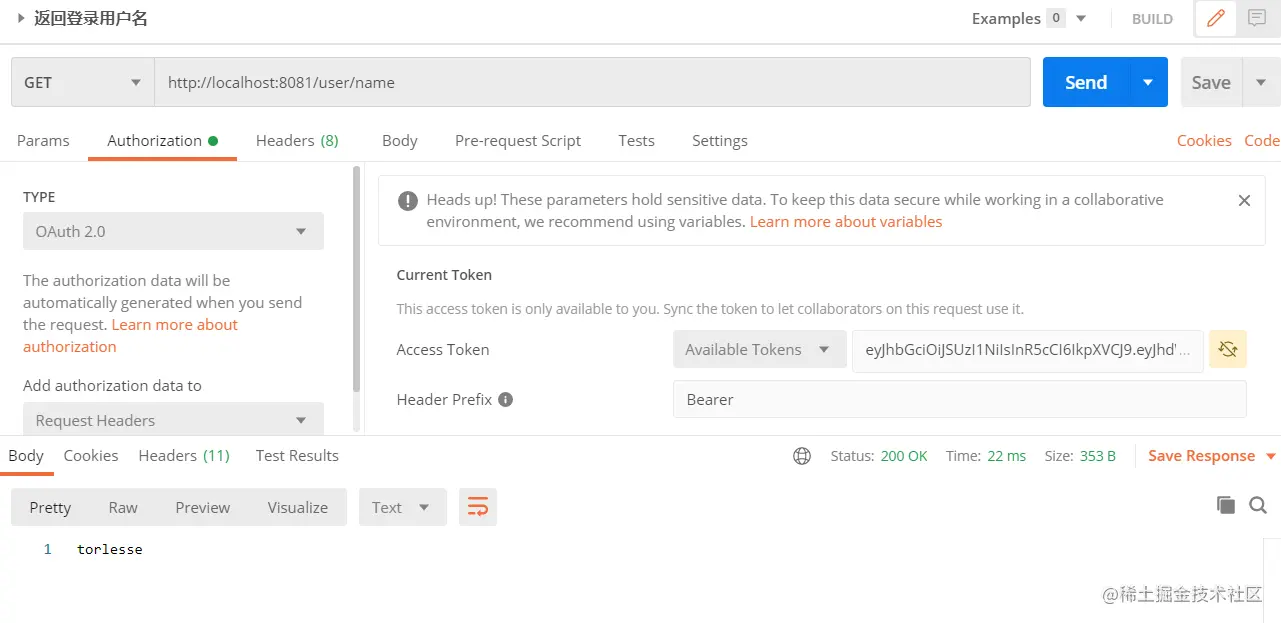The width and height of the screenshot is (1281, 623).
Task: Copy response with the copy icon
Action: tap(1226, 505)
